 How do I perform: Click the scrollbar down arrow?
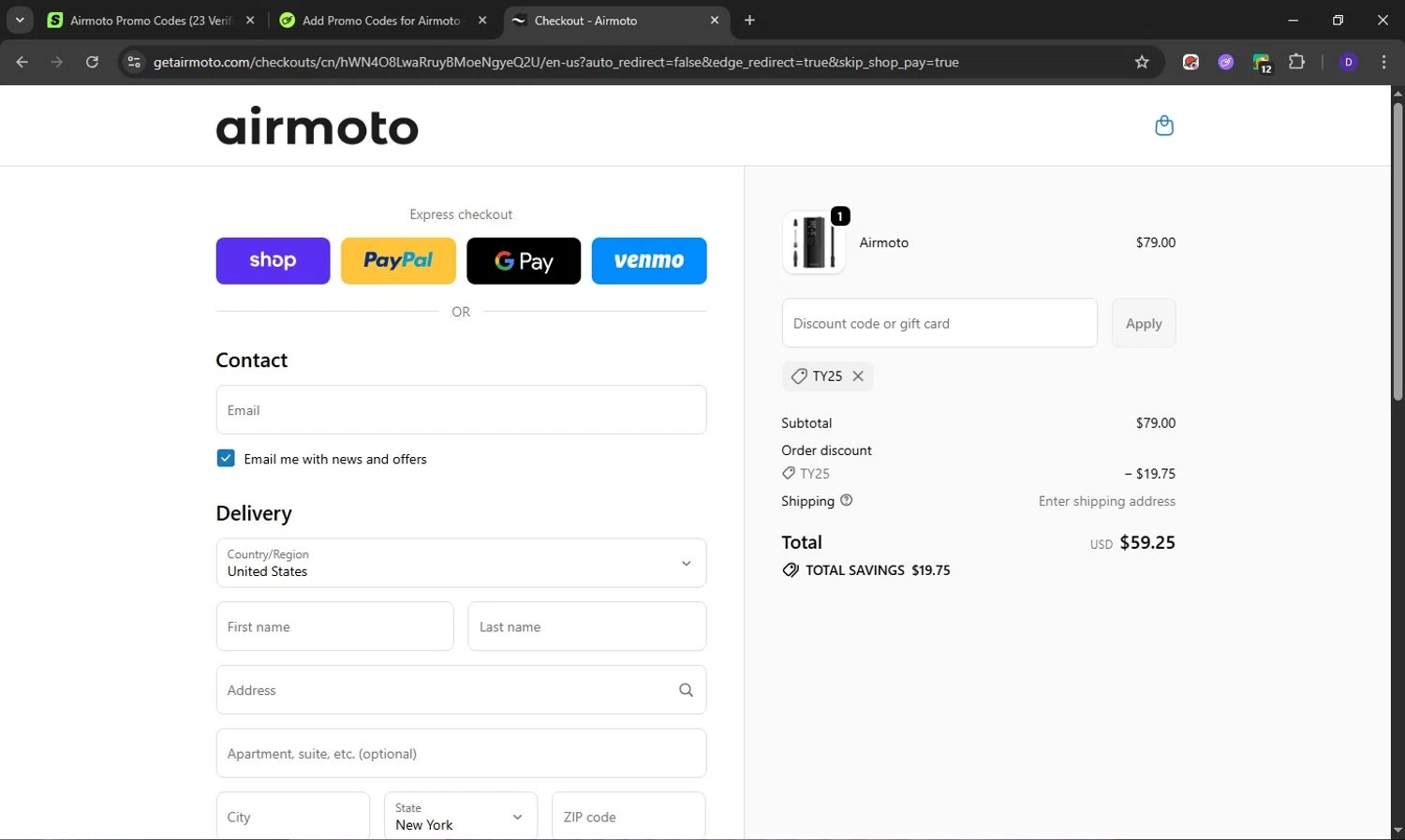tap(1398, 830)
